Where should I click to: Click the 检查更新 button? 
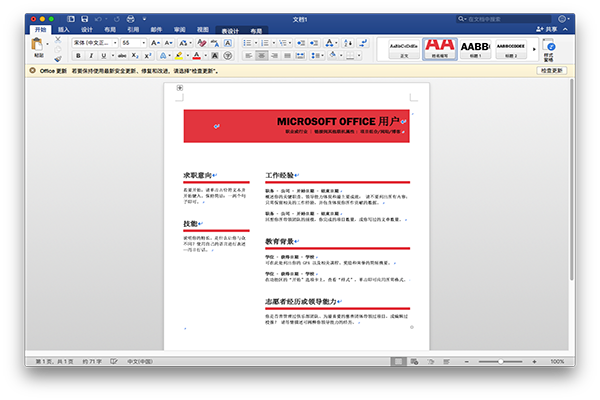coord(551,70)
